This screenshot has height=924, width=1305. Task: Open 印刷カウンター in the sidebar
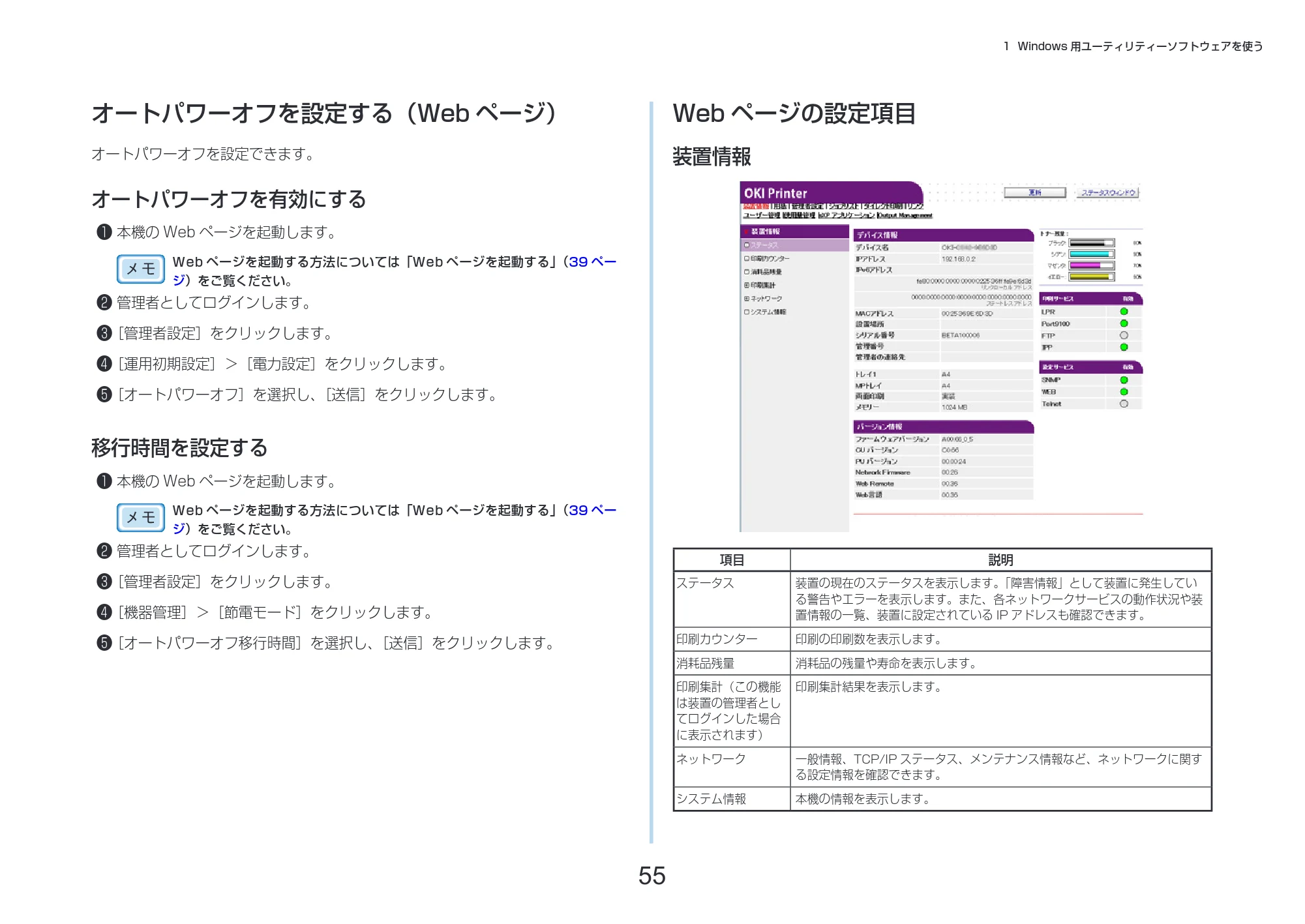(x=770, y=259)
